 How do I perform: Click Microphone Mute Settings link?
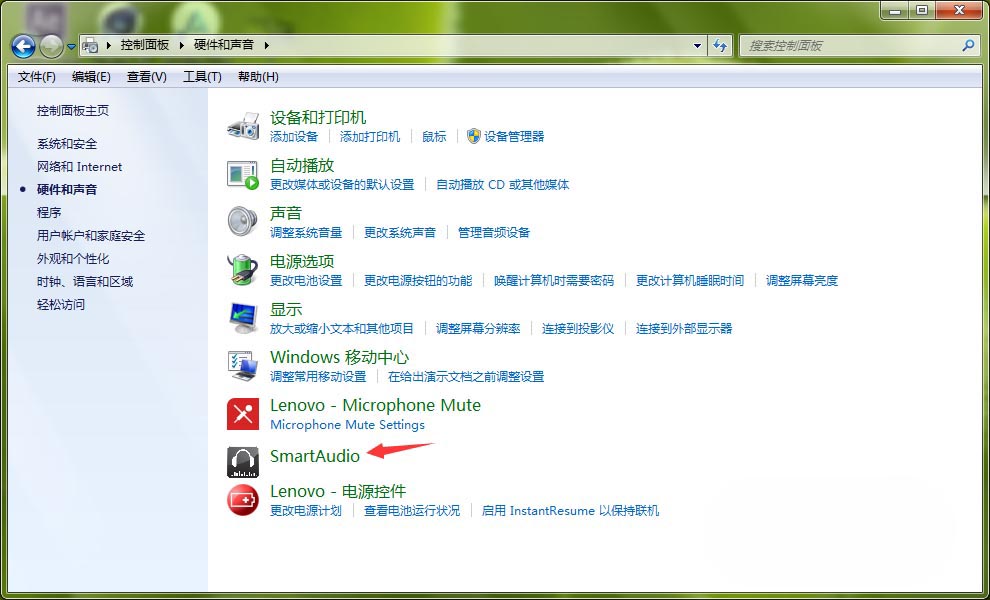coord(348,424)
